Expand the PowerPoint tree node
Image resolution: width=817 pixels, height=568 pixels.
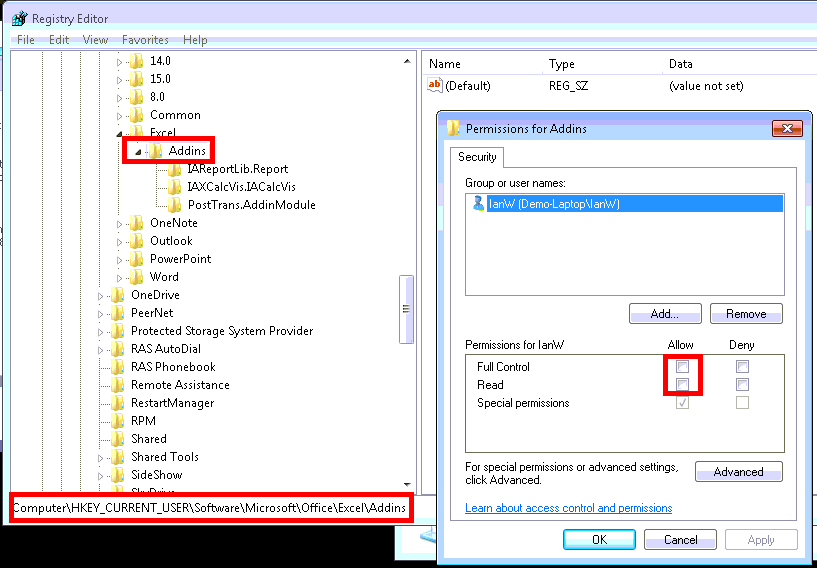[x=119, y=260]
